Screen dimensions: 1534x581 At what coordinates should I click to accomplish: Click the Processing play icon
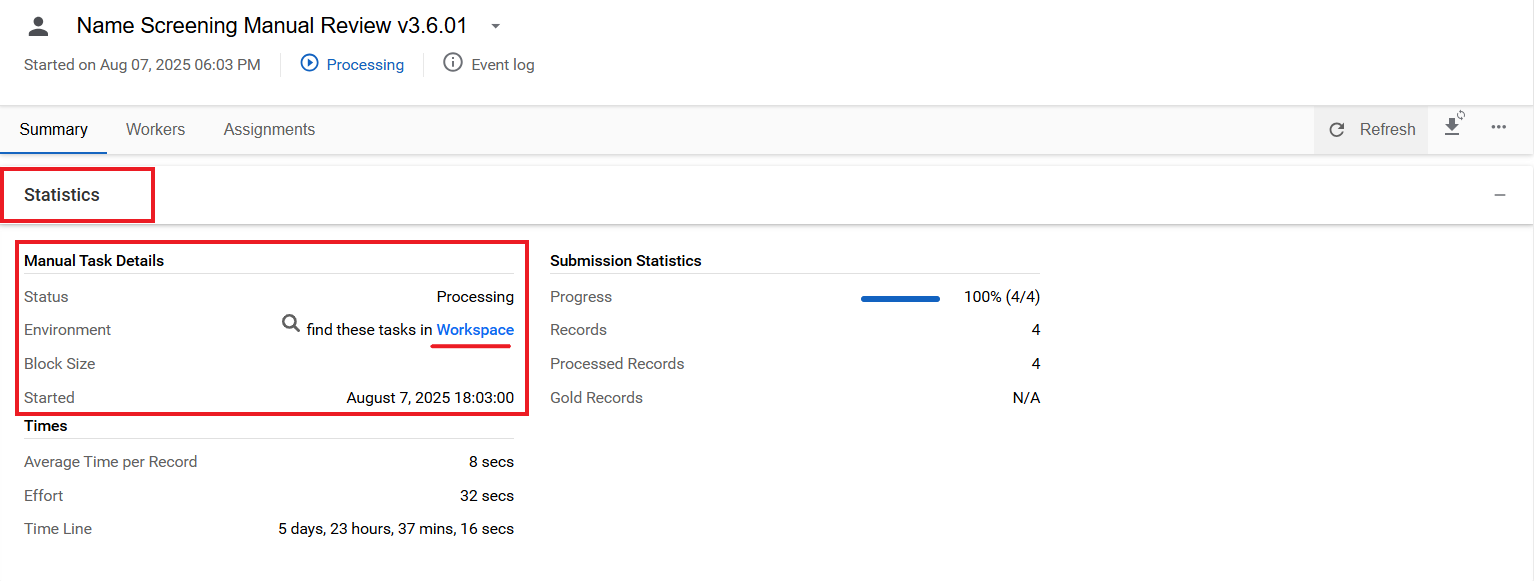309,63
